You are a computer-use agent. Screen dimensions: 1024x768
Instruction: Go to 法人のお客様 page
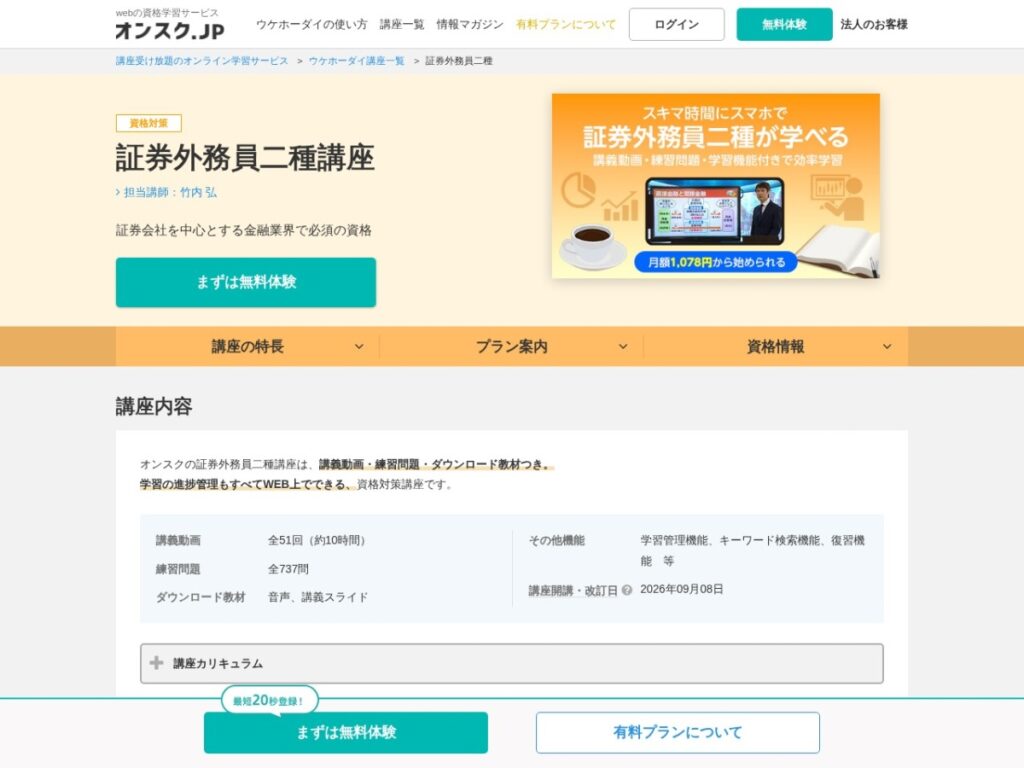pyautogui.click(x=874, y=24)
